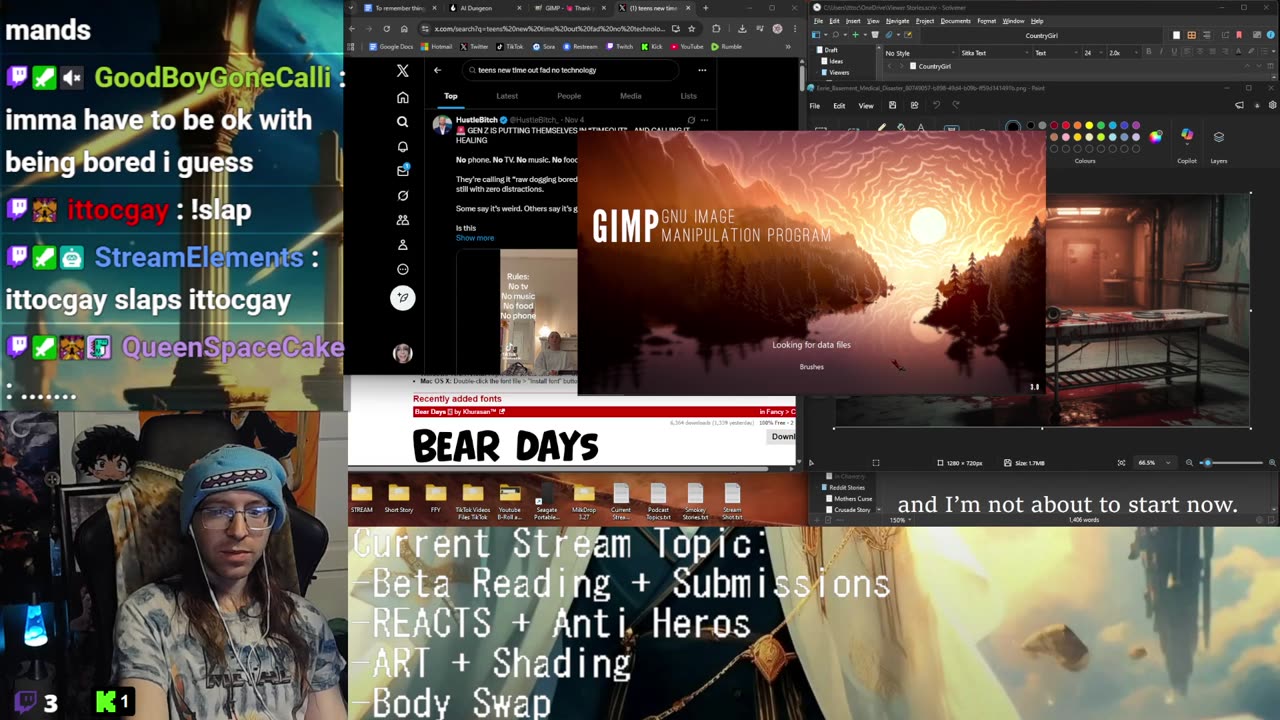The image size is (1280, 720).
Task: Open Paint edit colours wheel
Action: coord(1155,137)
